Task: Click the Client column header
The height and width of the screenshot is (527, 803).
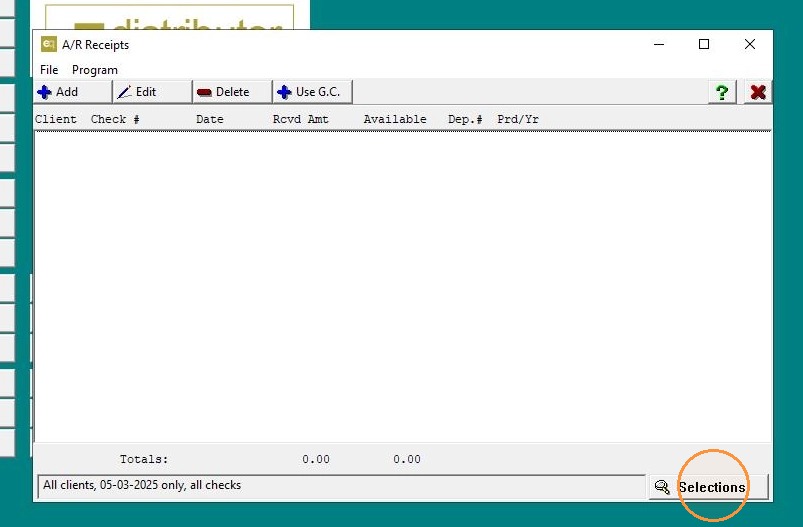Action: (x=56, y=119)
